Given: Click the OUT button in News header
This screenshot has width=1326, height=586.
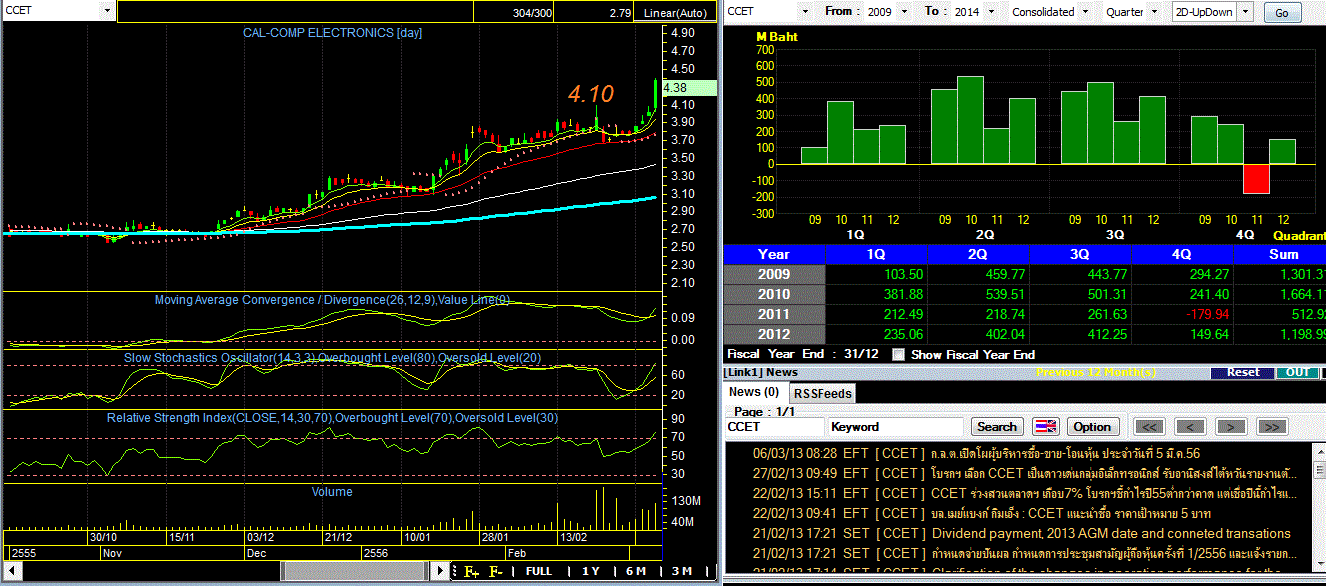Looking at the screenshot, I should (1297, 372).
